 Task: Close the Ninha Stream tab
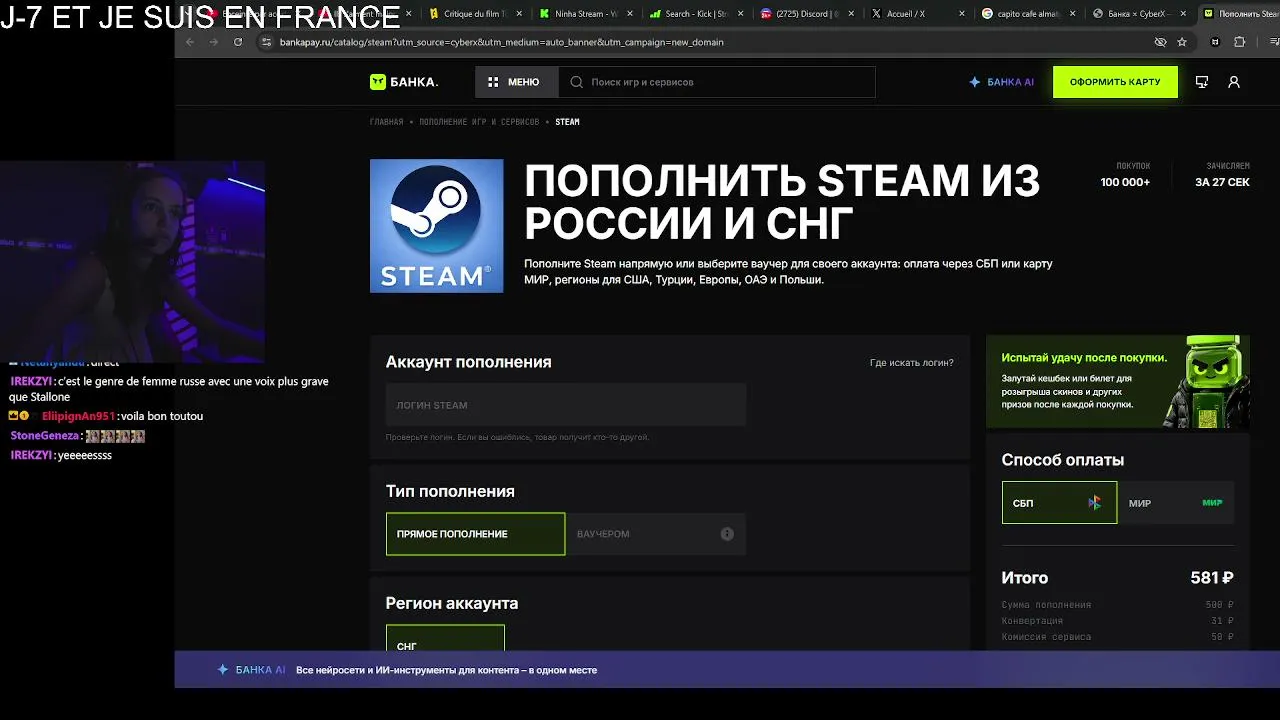pyautogui.click(x=630, y=14)
